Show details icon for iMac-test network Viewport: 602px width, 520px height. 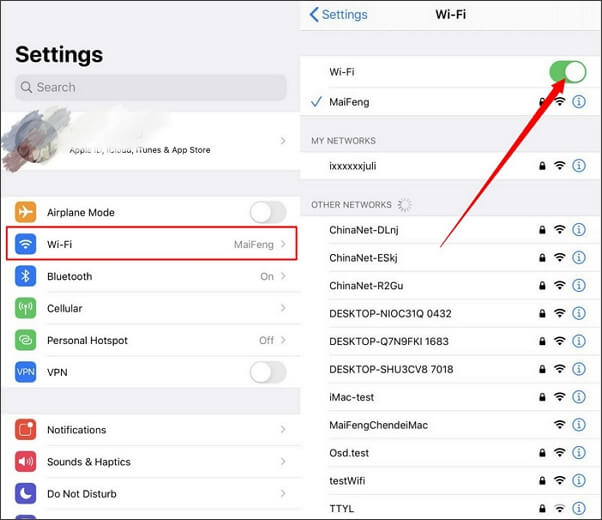point(579,397)
